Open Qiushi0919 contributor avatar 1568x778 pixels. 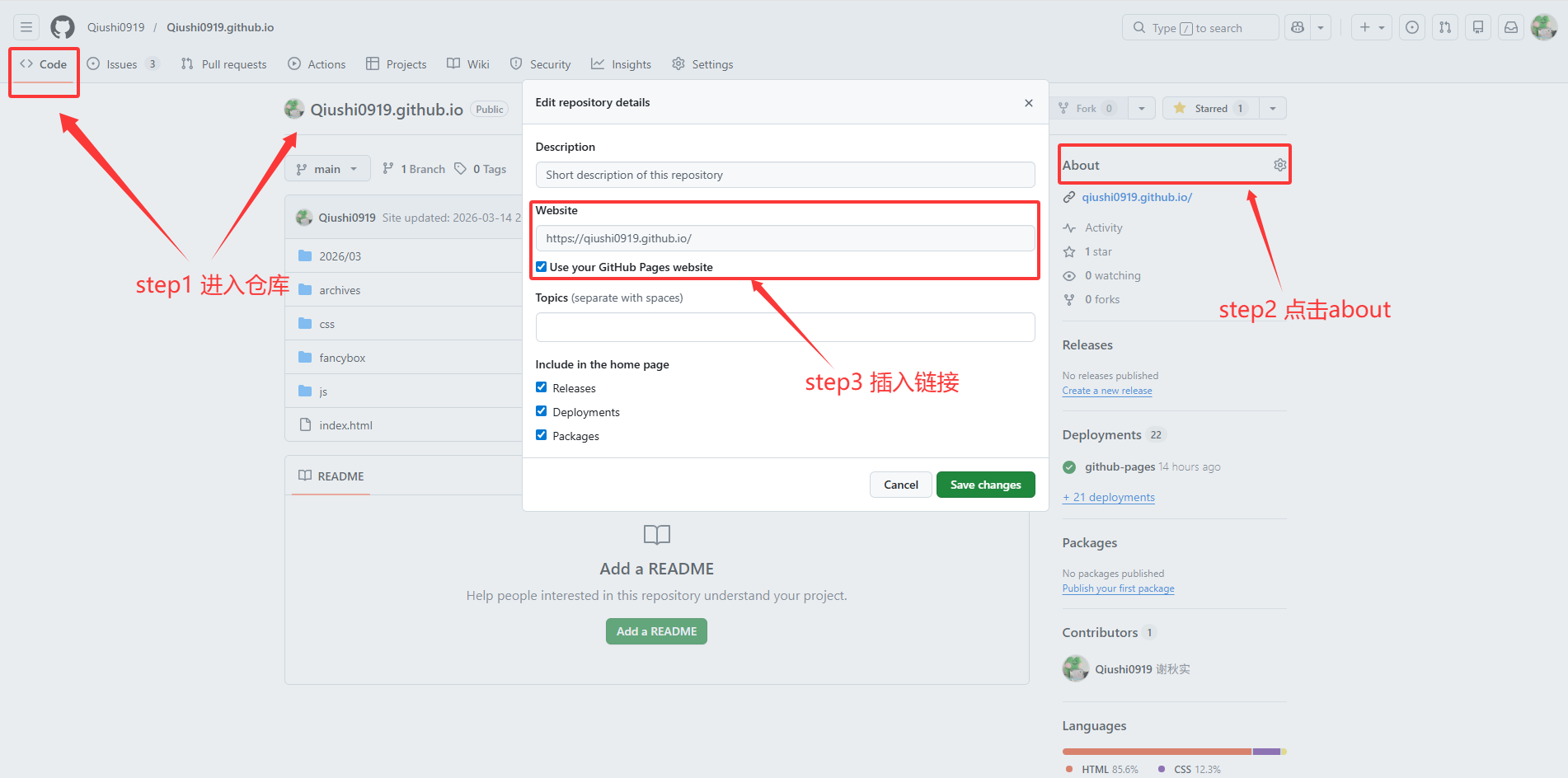point(1076,668)
